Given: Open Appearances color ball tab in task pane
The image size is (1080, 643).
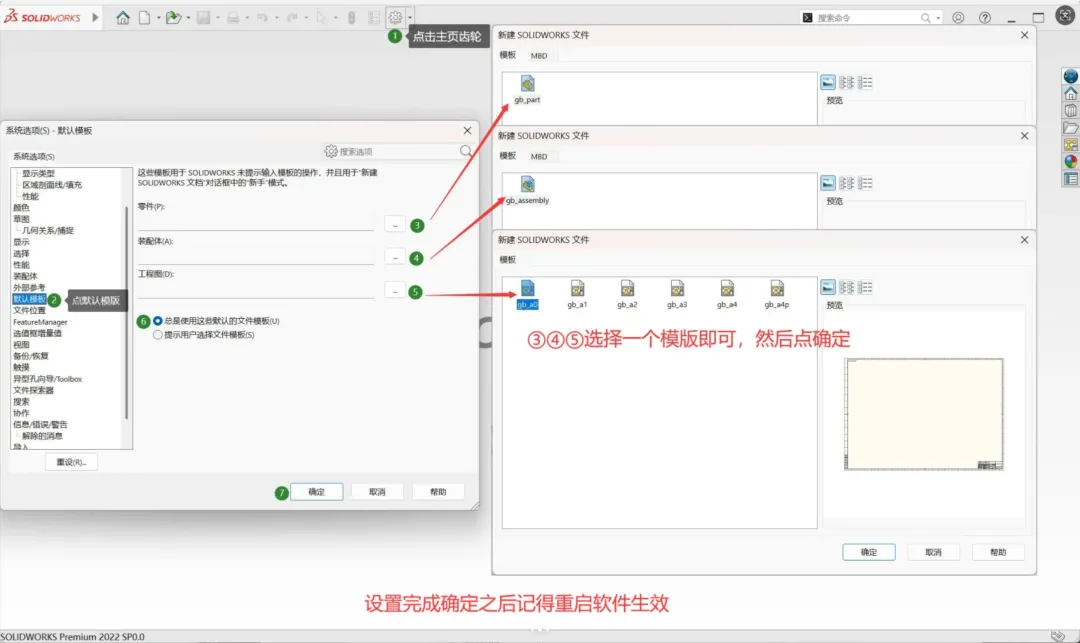Looking at the screenshot, I should click(x=1070, y=162).
